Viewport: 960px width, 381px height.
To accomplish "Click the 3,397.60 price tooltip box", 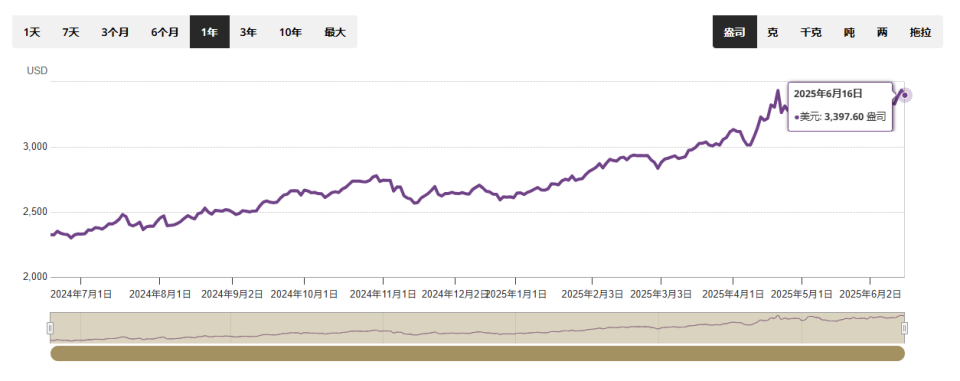I will 840,107.
